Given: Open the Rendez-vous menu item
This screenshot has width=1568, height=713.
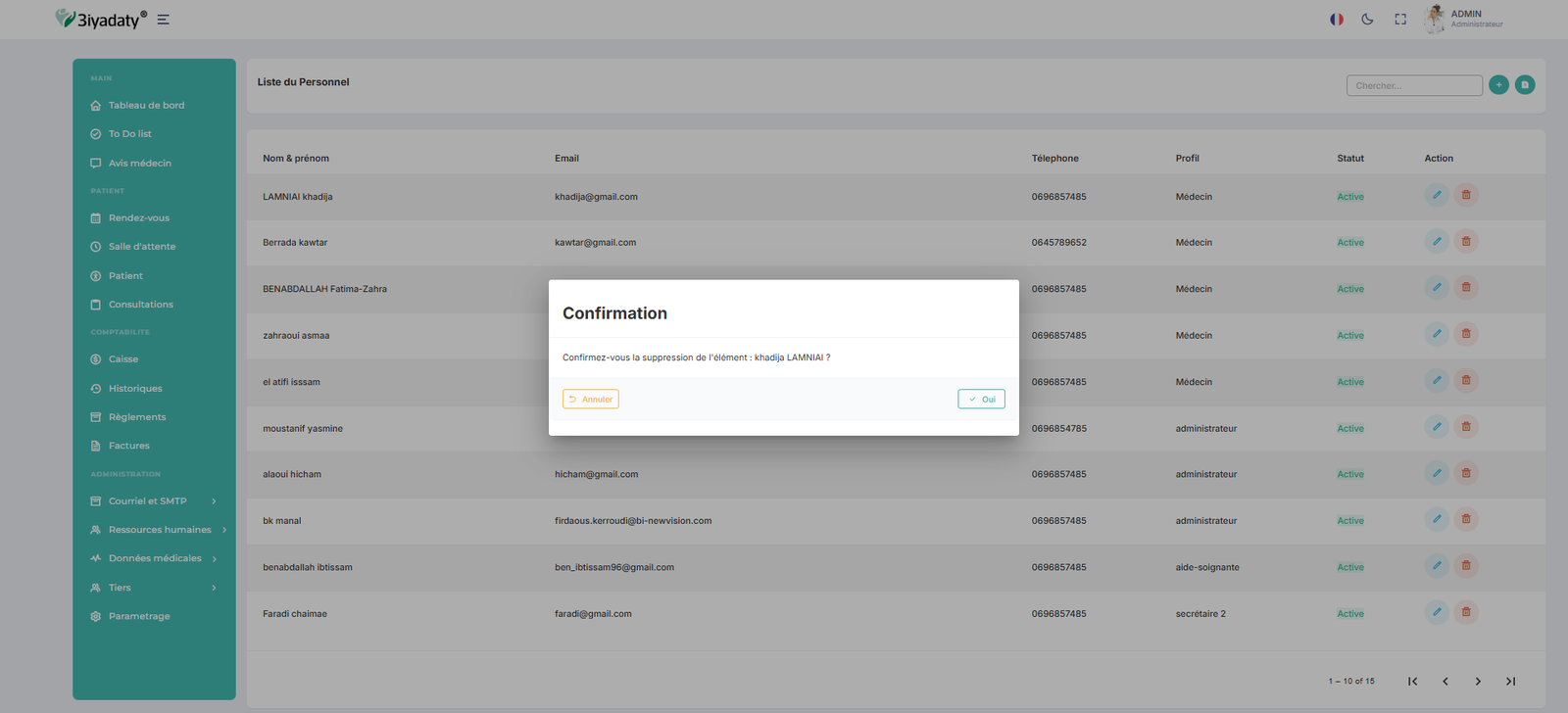Looking at the screenshot, I should 138,217.
